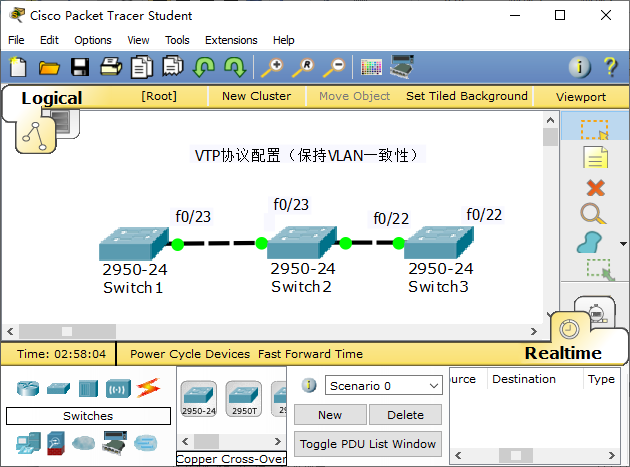Image resolution: width=630 pixels, height=467 pixels.
Task: Open the File menu
Action: pos(16,40)
